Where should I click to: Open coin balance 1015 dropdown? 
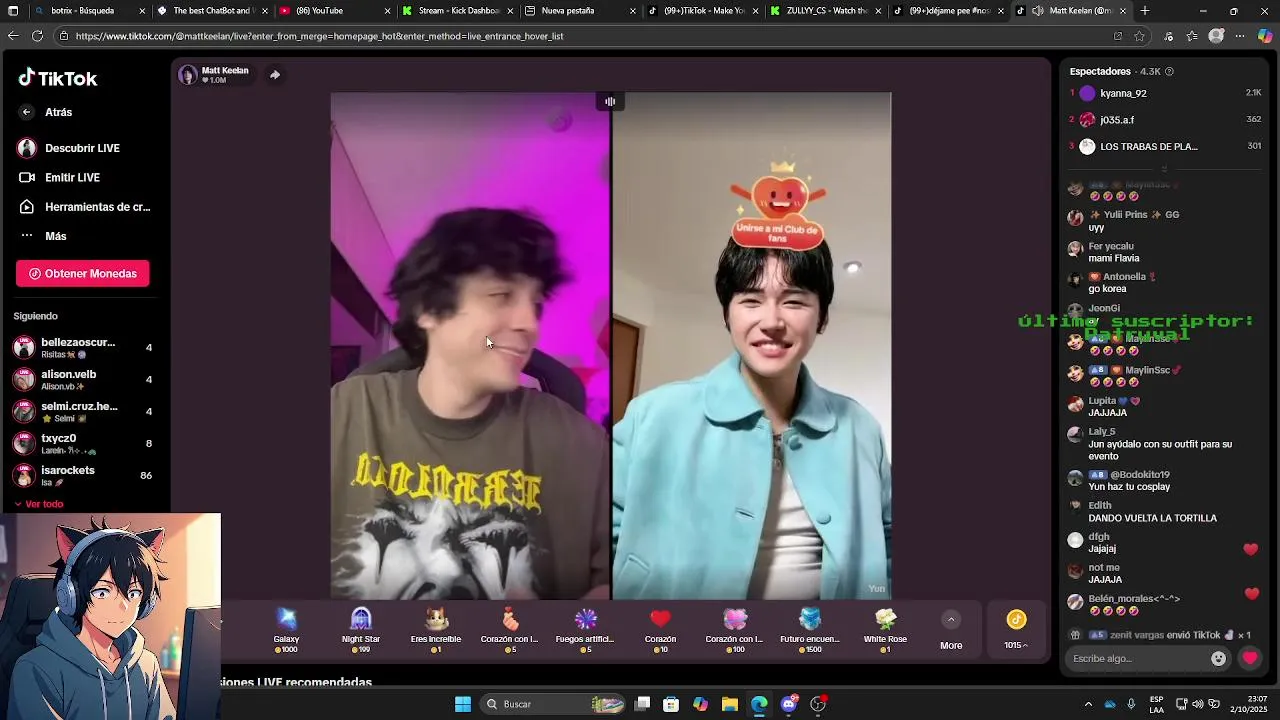[1016, 630]
